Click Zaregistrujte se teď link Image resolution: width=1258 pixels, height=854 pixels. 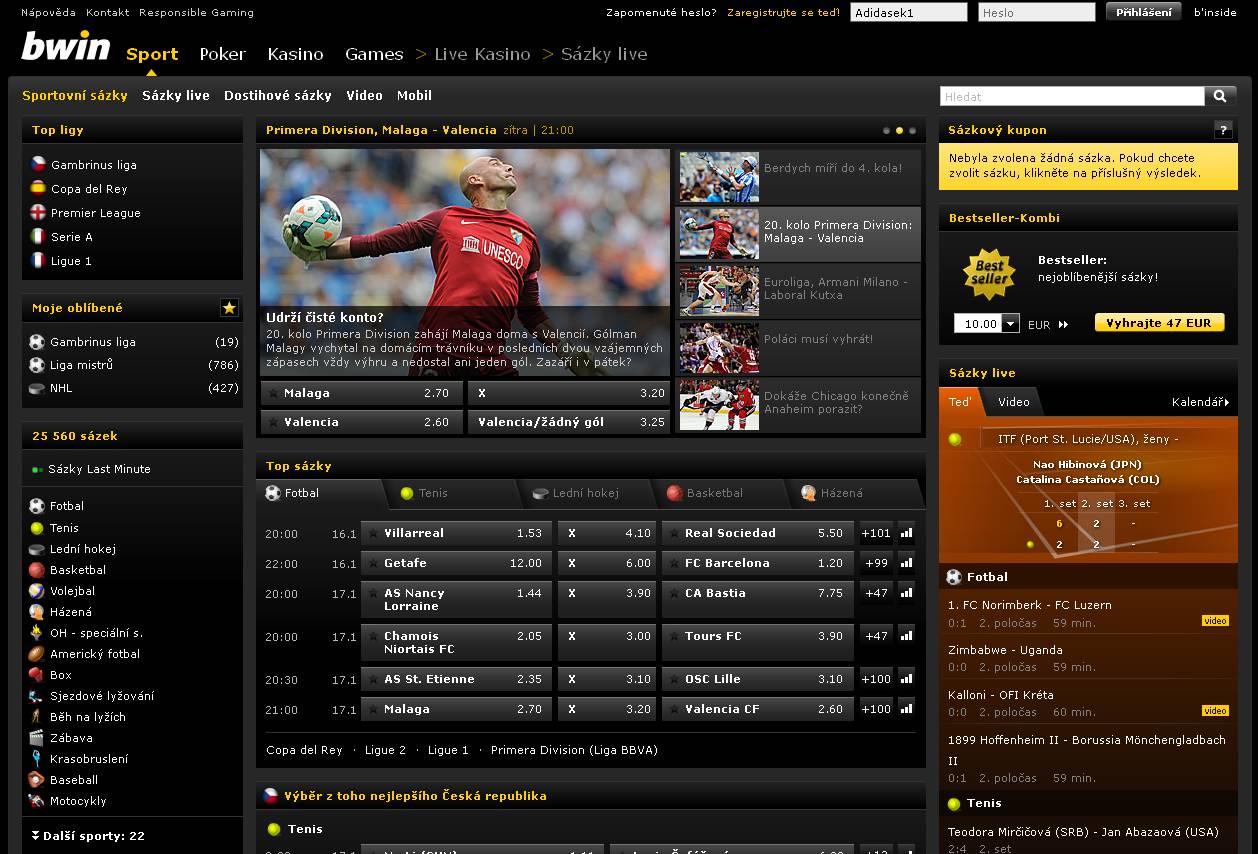783,13
